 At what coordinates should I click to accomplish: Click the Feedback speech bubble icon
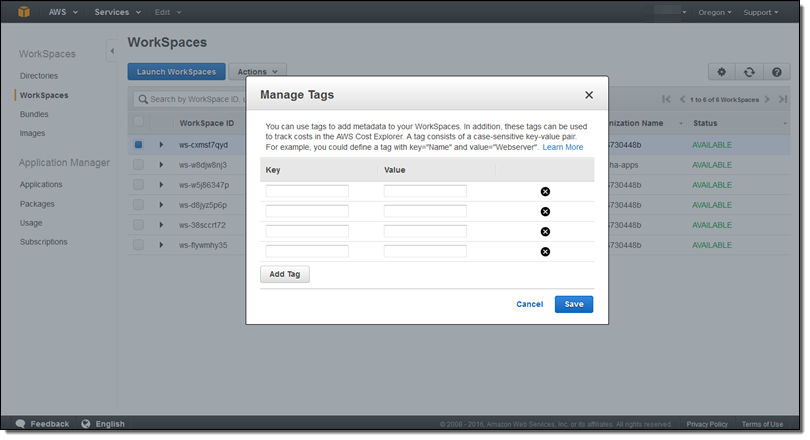[x=20, y=424]
